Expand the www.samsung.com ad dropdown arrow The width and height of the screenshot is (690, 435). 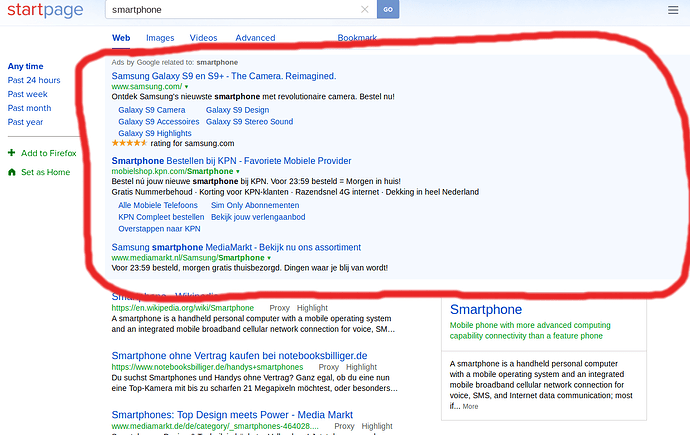pyautogui.click(x=187, y=87)
